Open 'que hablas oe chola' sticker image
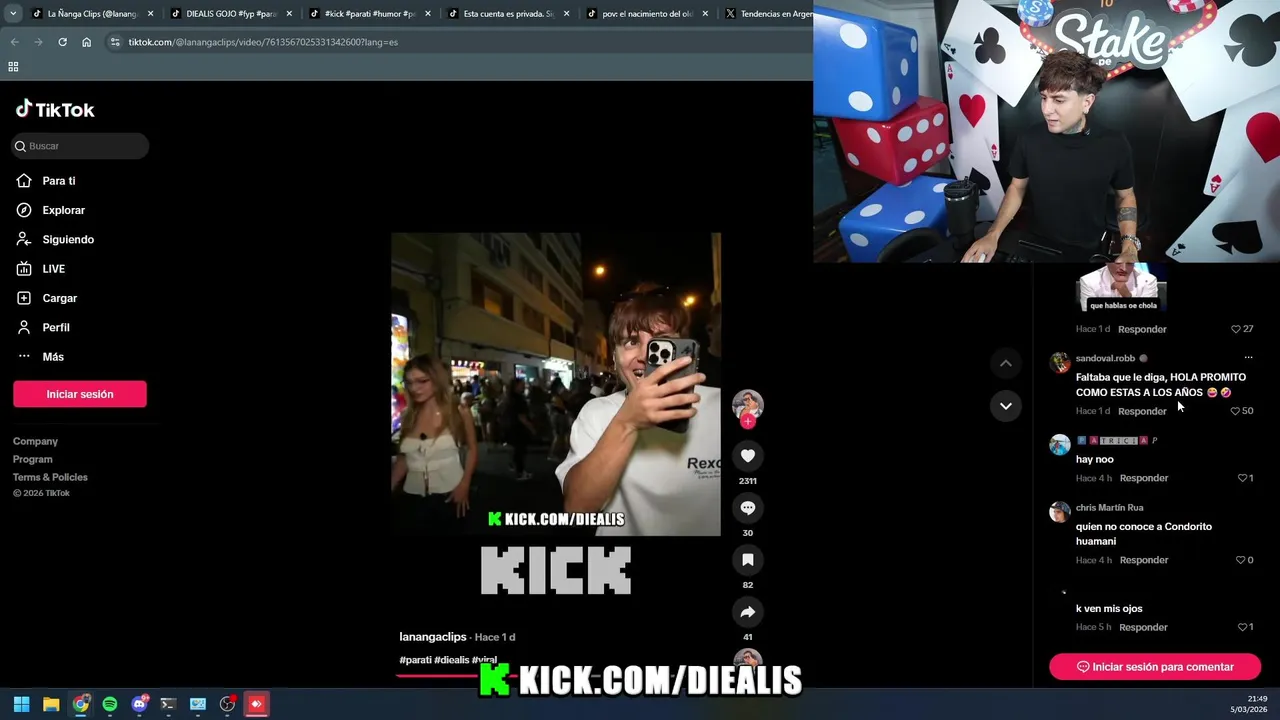This screenshot has width=1280, height=720. (1121, 288)
